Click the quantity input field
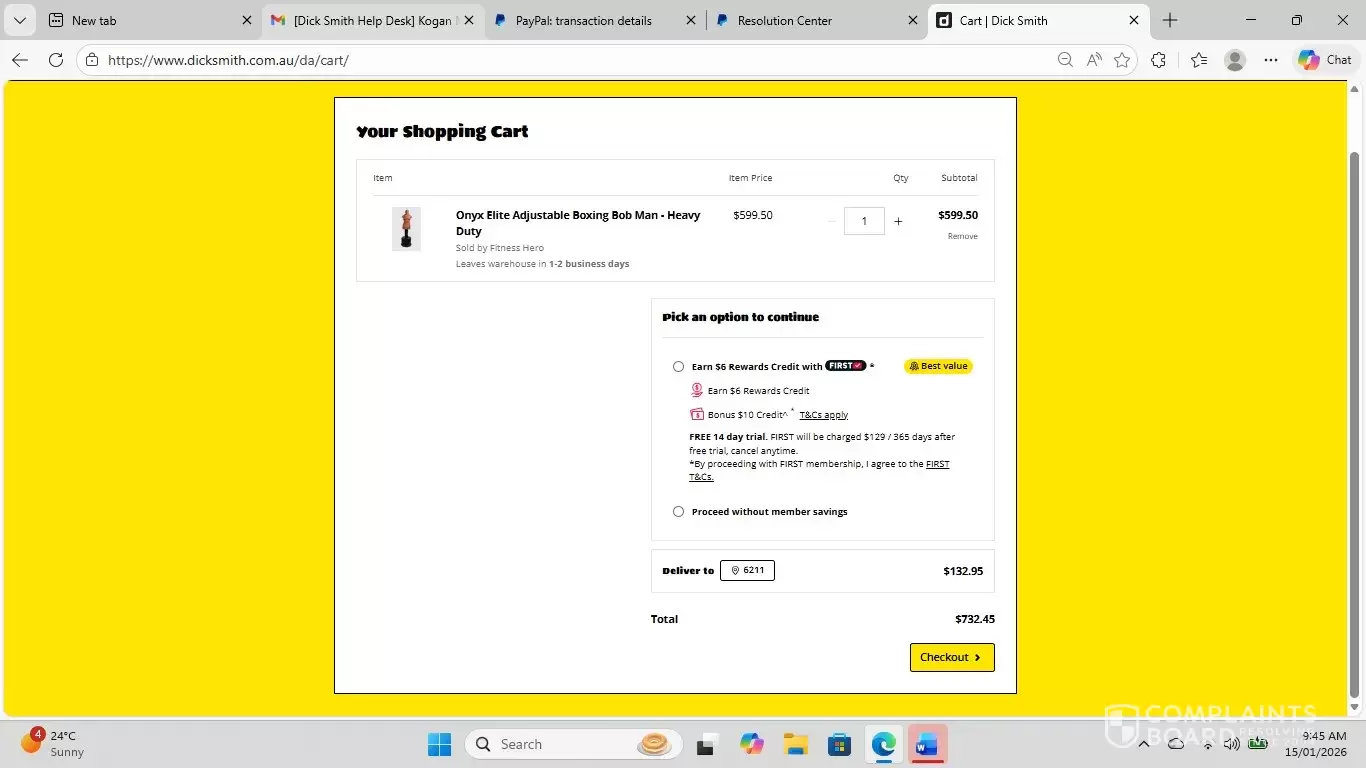The width and height of the screenshot is (1366, 768). (864, 221)
